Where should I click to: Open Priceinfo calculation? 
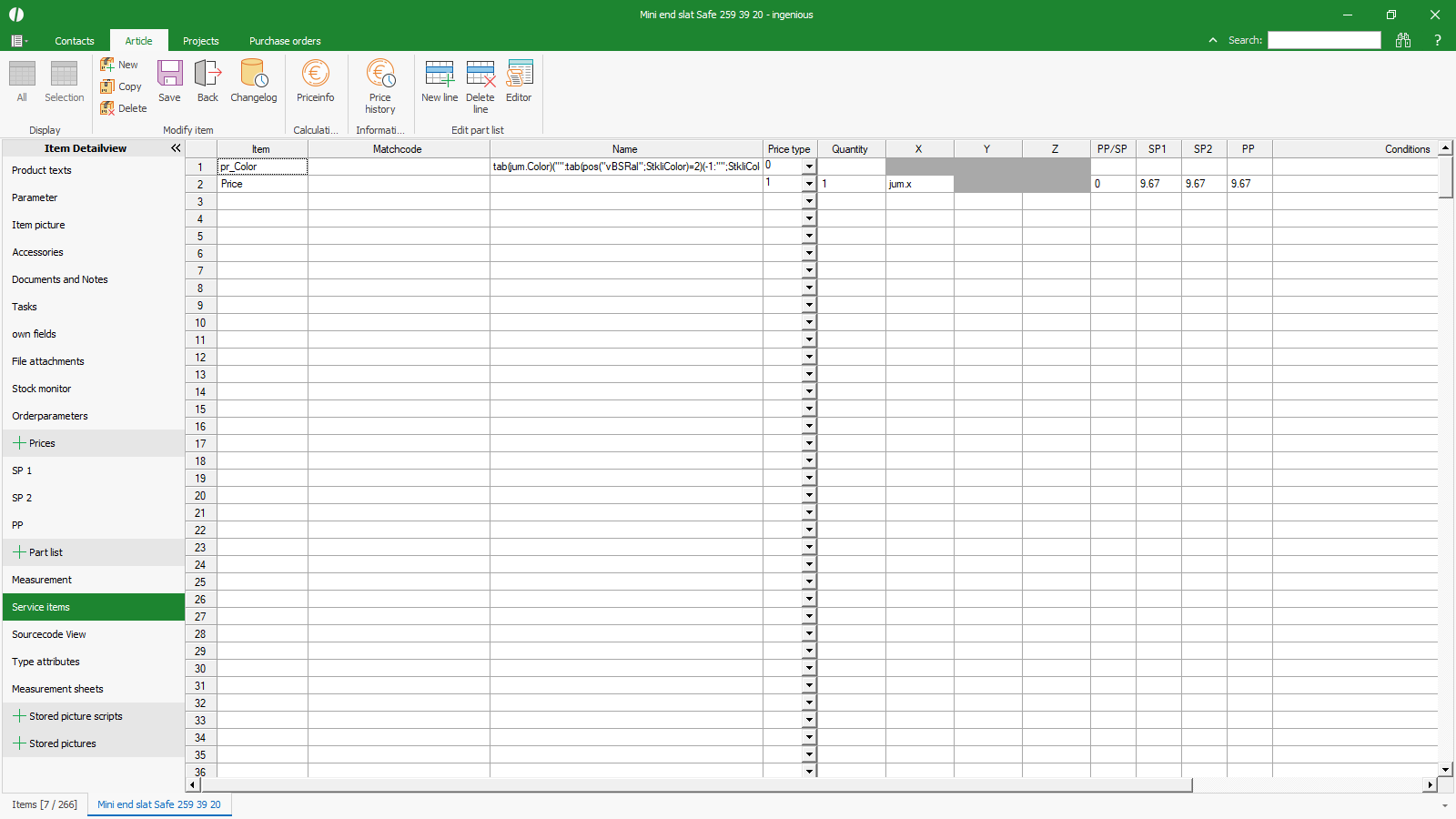(315, 80)
